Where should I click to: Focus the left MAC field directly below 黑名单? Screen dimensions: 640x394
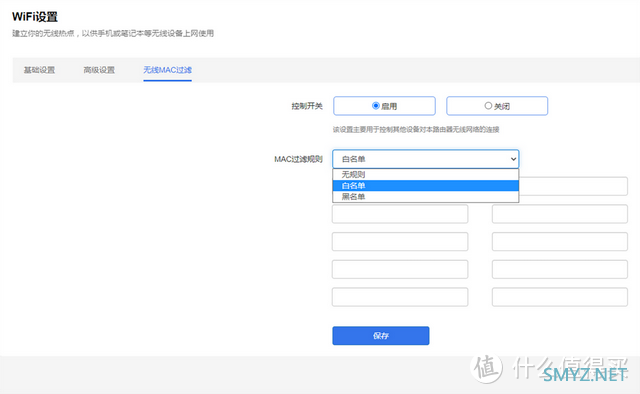(x=400, y=214)
